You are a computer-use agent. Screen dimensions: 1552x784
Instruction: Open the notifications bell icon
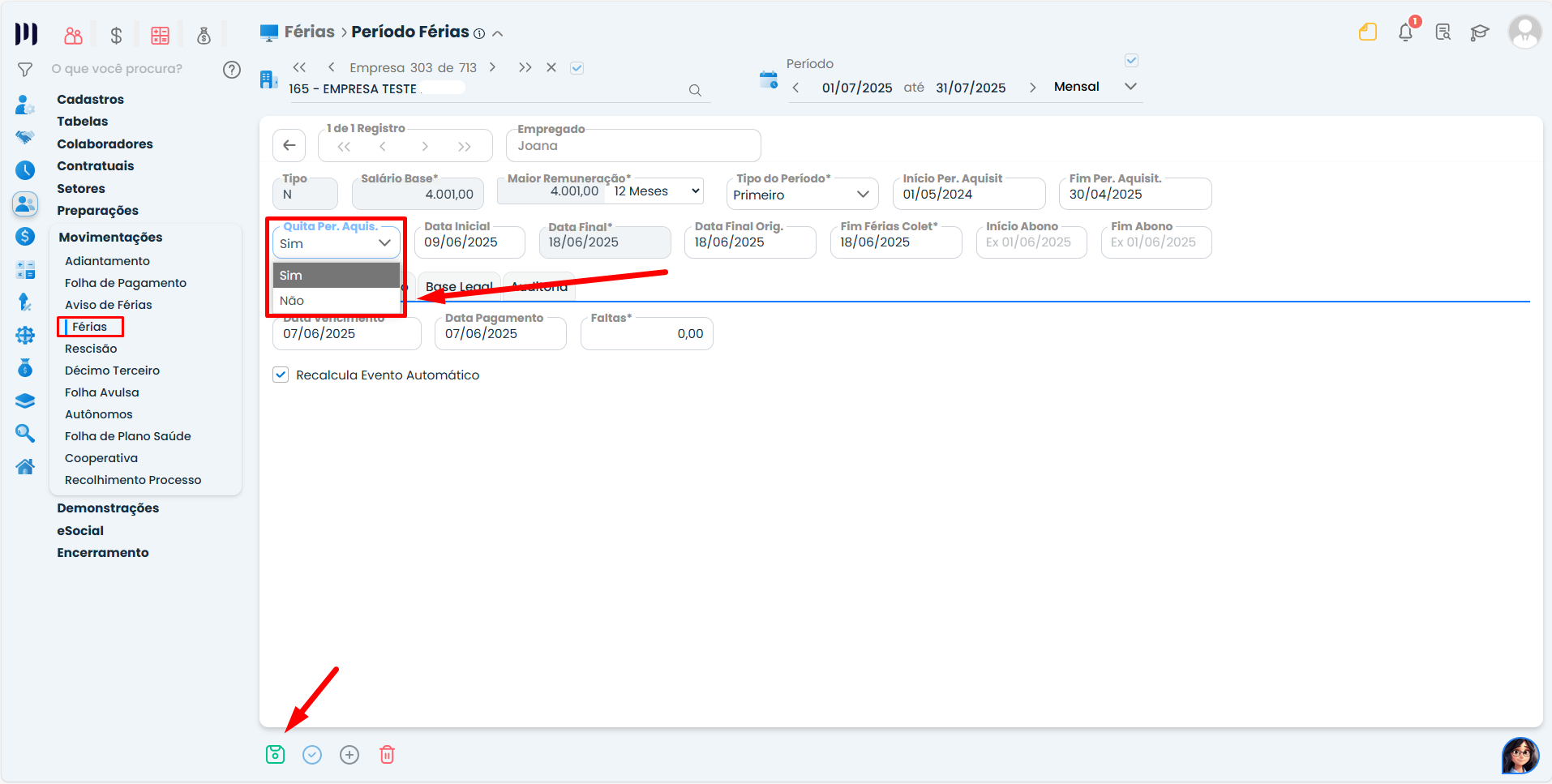point(1405,32)
